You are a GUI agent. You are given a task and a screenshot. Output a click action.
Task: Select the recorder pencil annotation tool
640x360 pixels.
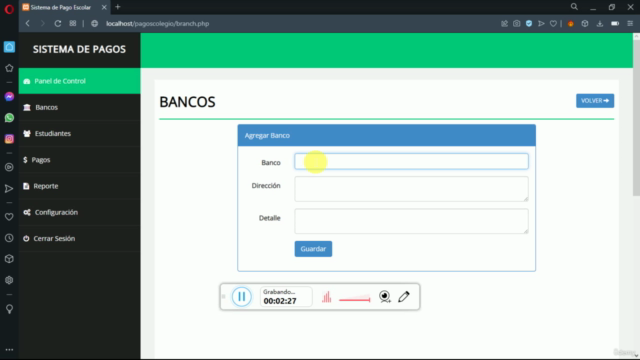[404, 296]
